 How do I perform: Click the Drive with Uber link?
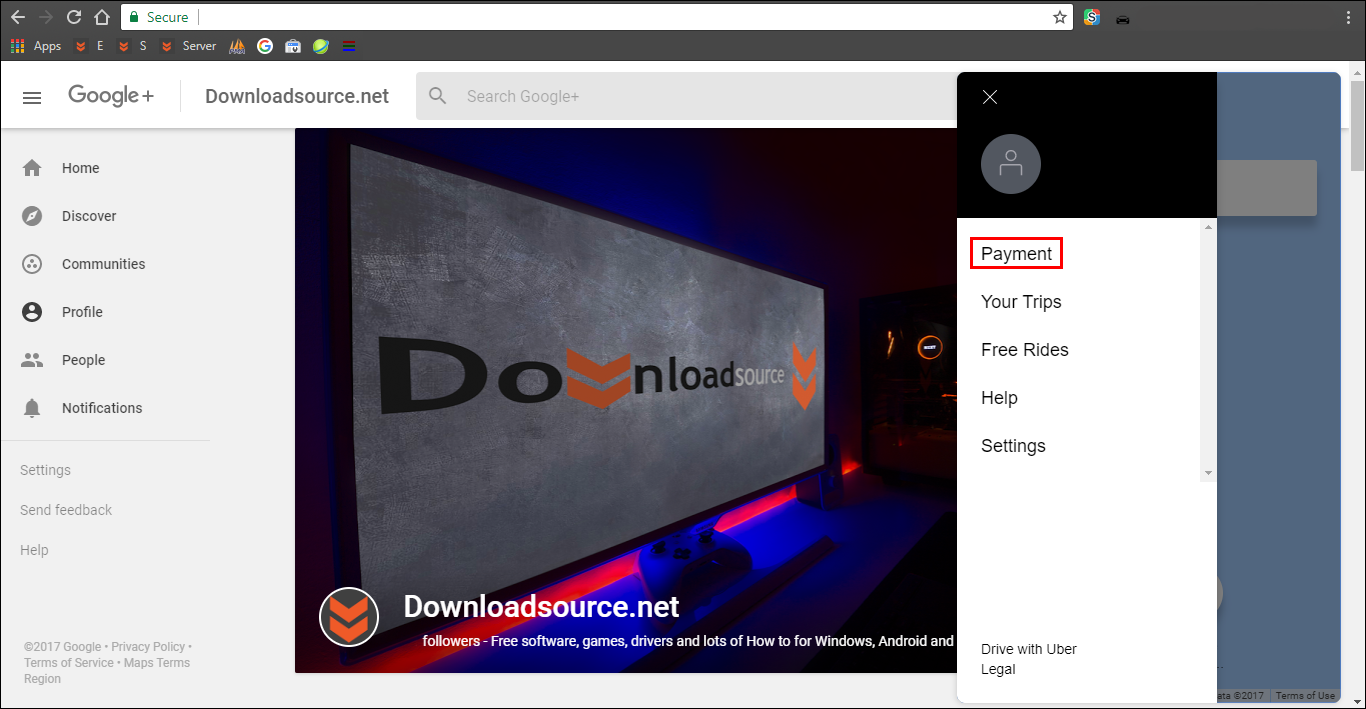[1029, 649]
